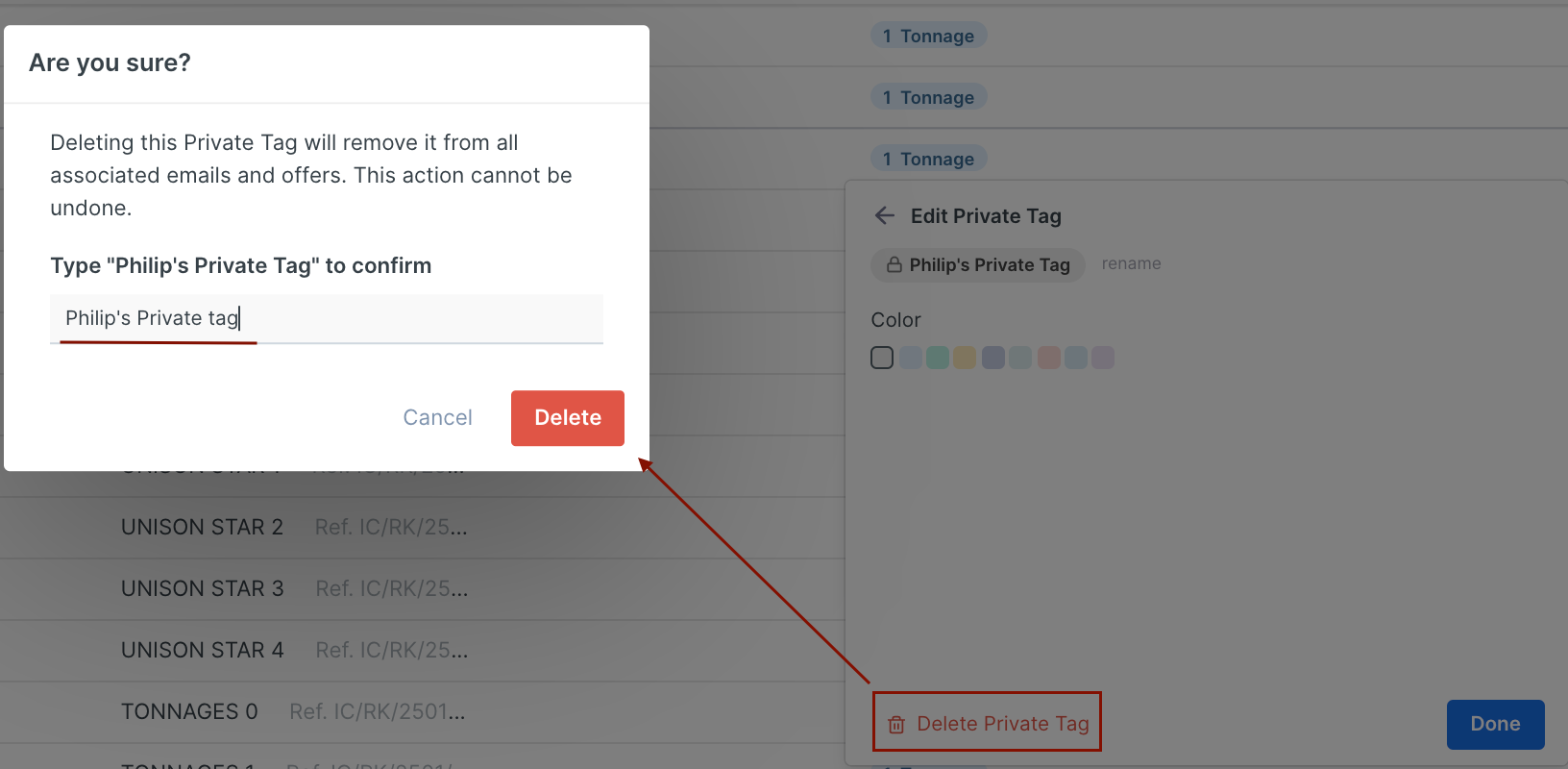Open the UNISON STAR 2 row
The image size is (1568, 769).
click(202, 528)
